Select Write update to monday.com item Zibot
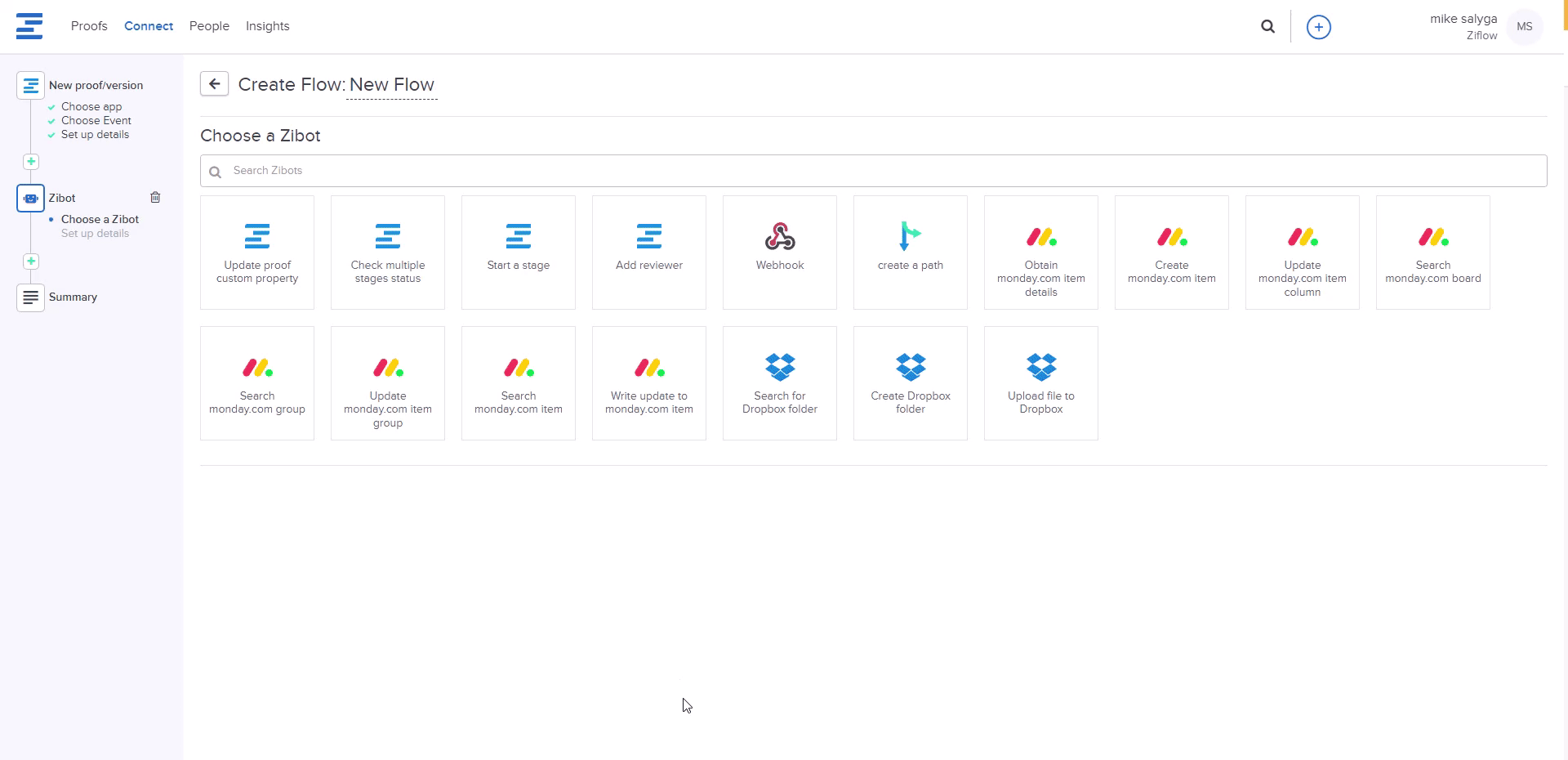Screen dimensions: 1568x760 pos(649,383)
